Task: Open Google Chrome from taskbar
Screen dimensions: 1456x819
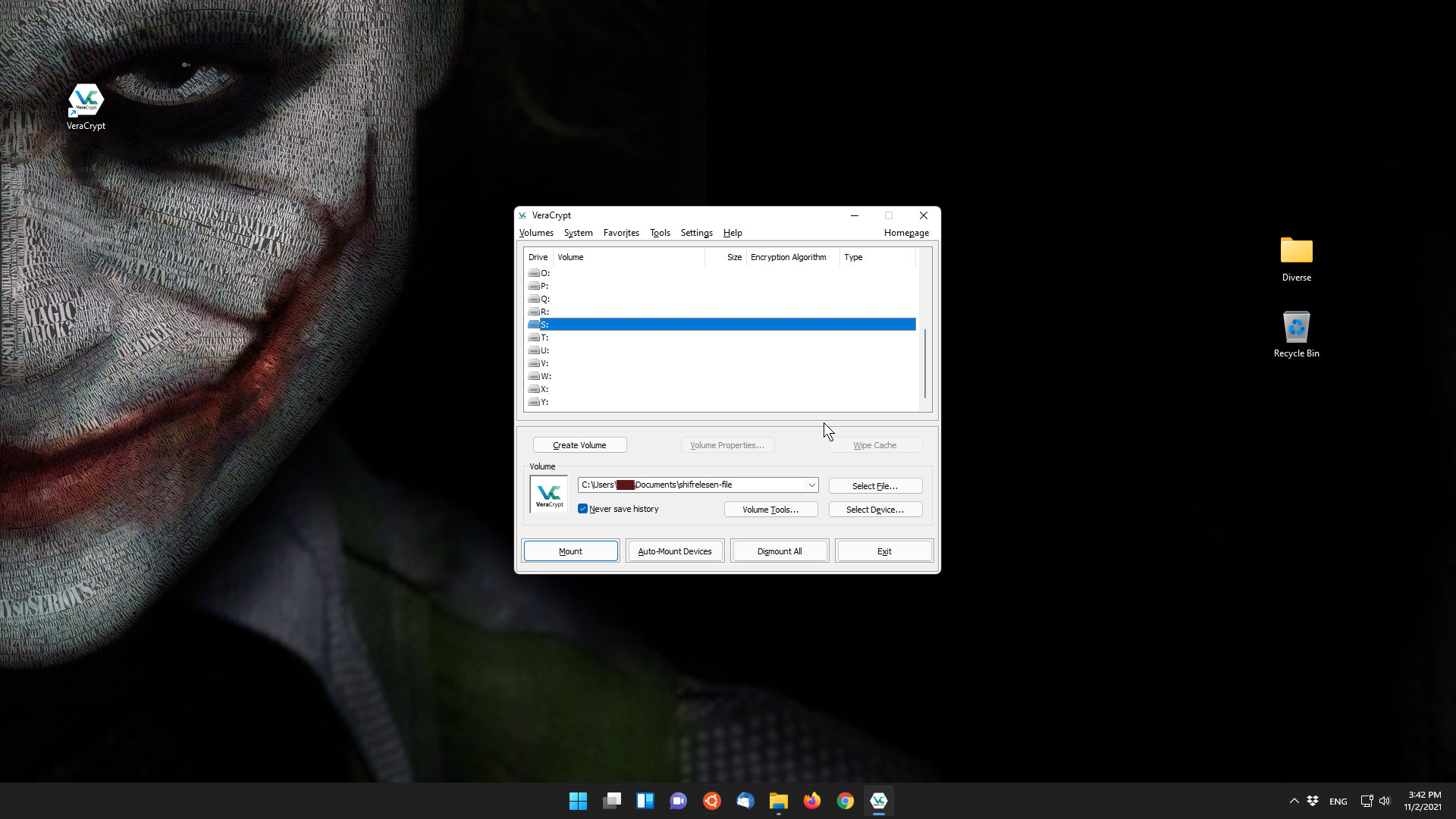Action: [x=845, y=801]
